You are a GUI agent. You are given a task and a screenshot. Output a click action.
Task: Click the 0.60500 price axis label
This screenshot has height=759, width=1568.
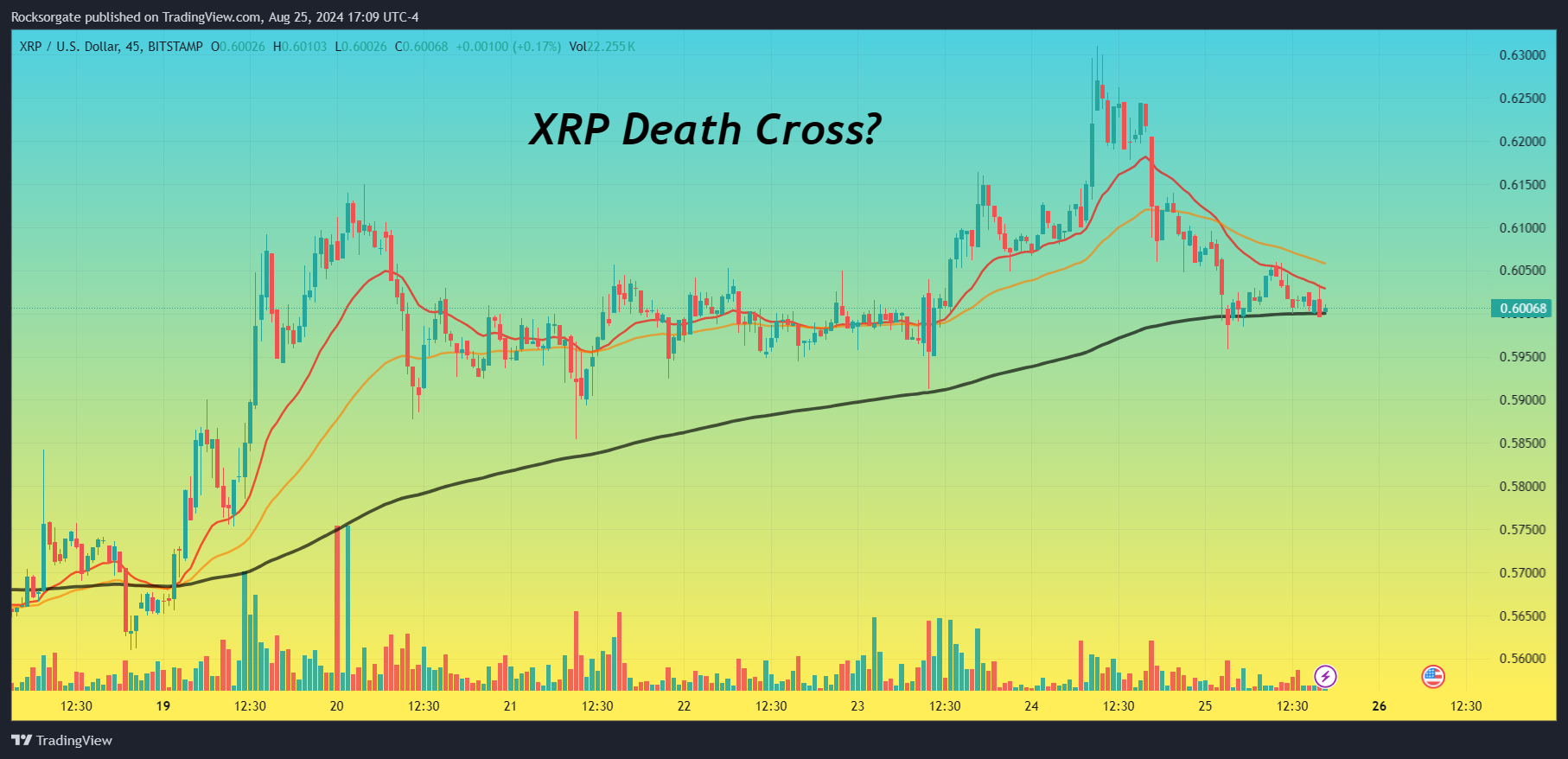[1522, 271]
